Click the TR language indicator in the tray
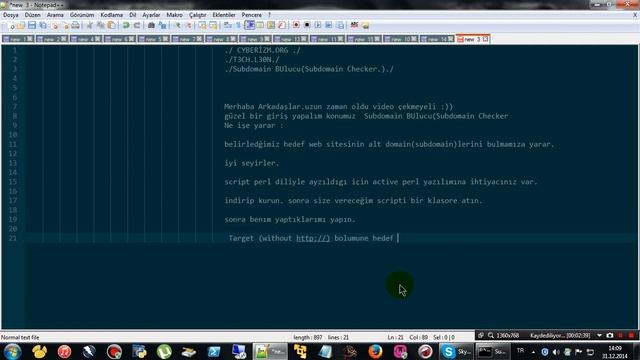640x360 pixels. [520, 351]
